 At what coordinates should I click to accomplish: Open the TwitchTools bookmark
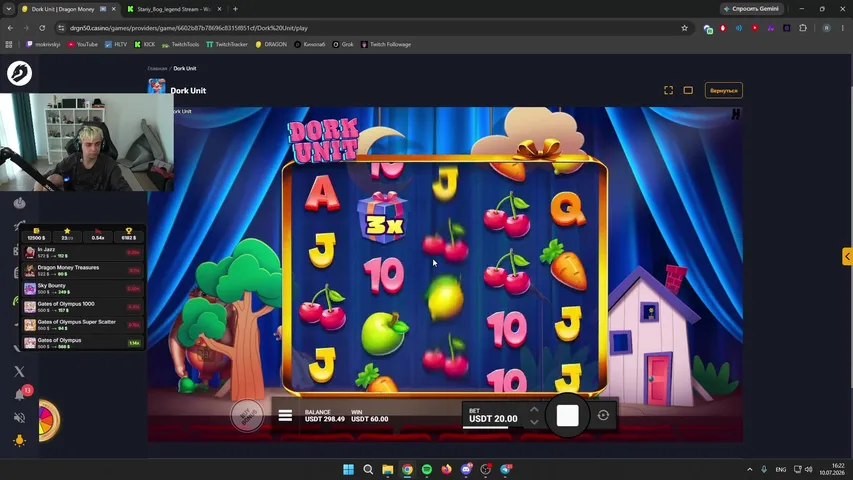(x=181, y=45)
